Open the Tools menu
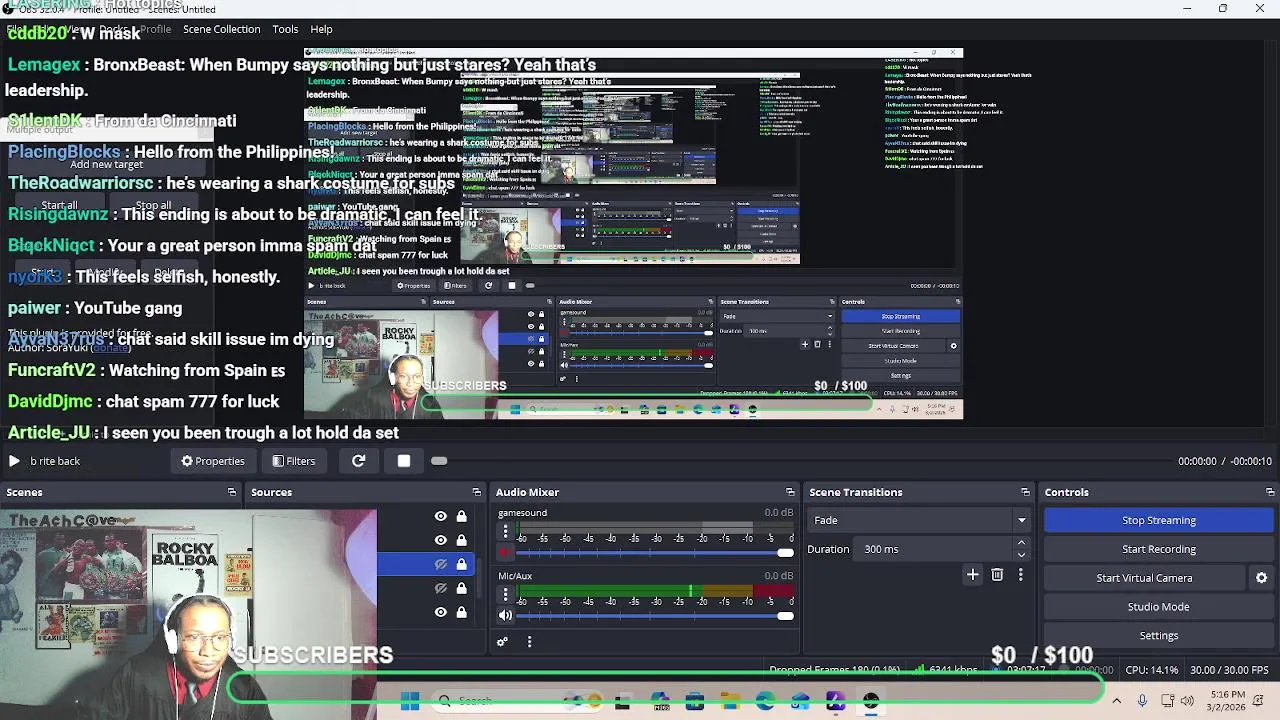 (285, 29)
